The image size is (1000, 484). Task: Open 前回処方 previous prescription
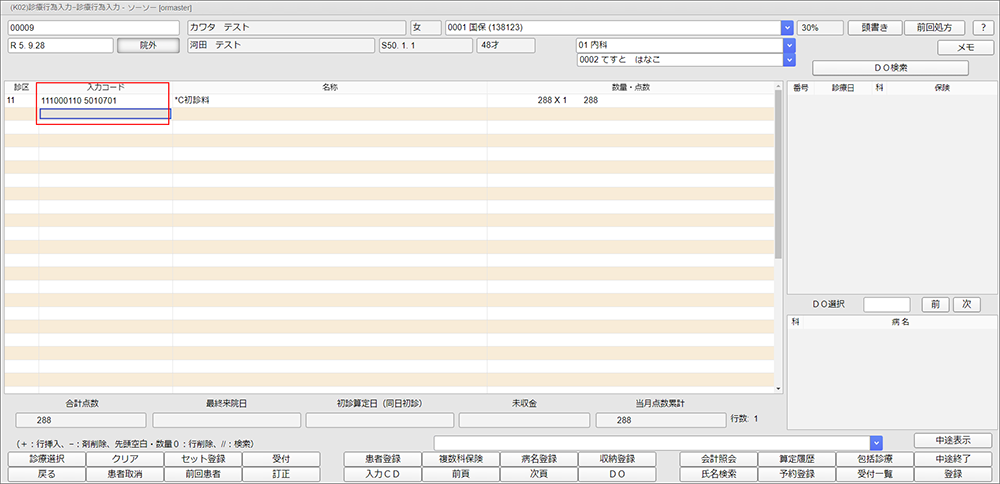click(933, 28)
